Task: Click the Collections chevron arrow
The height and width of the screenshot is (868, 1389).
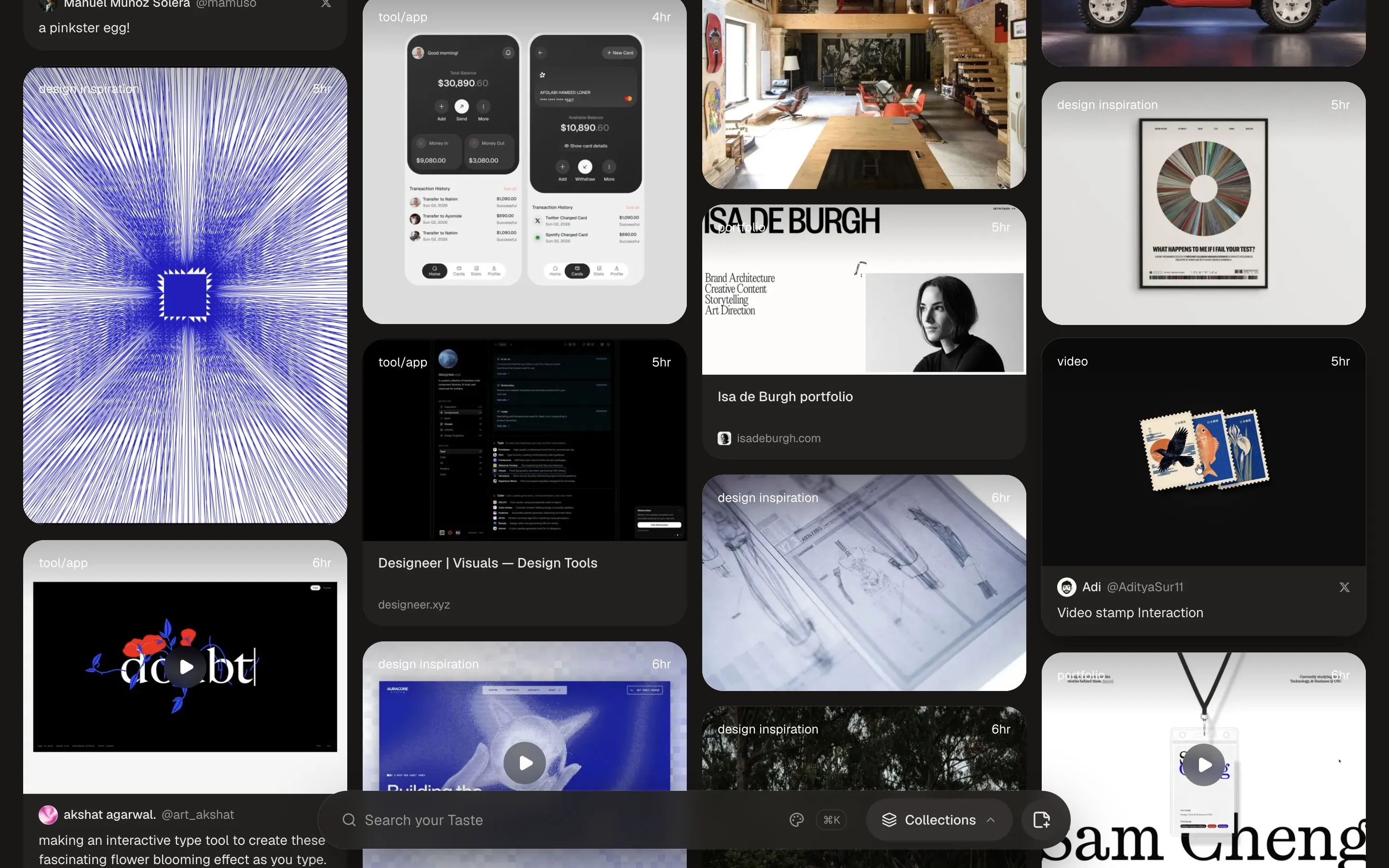Action: (x=991, y=820)
